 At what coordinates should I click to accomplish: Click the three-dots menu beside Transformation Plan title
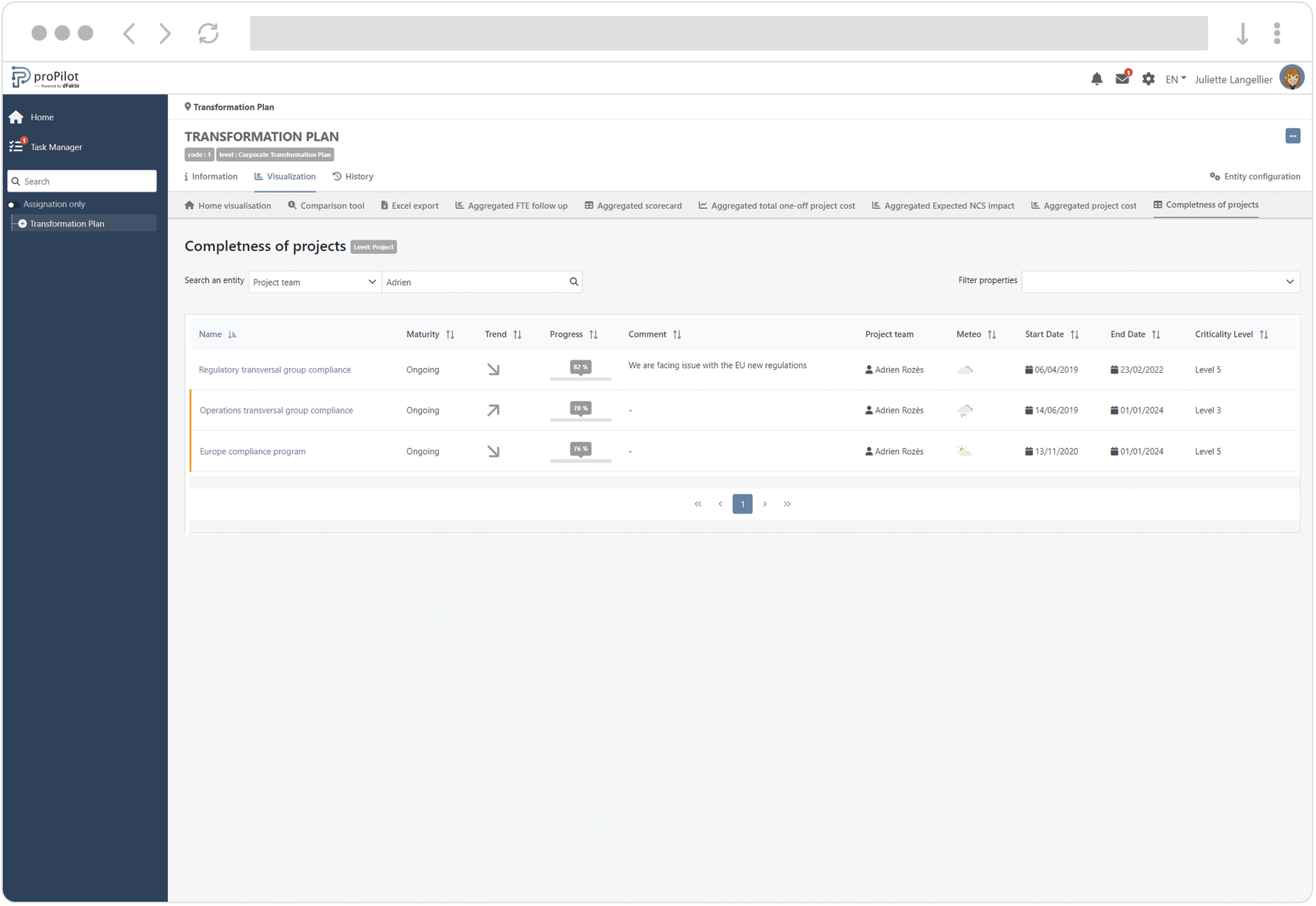[x=1292, y=136]
